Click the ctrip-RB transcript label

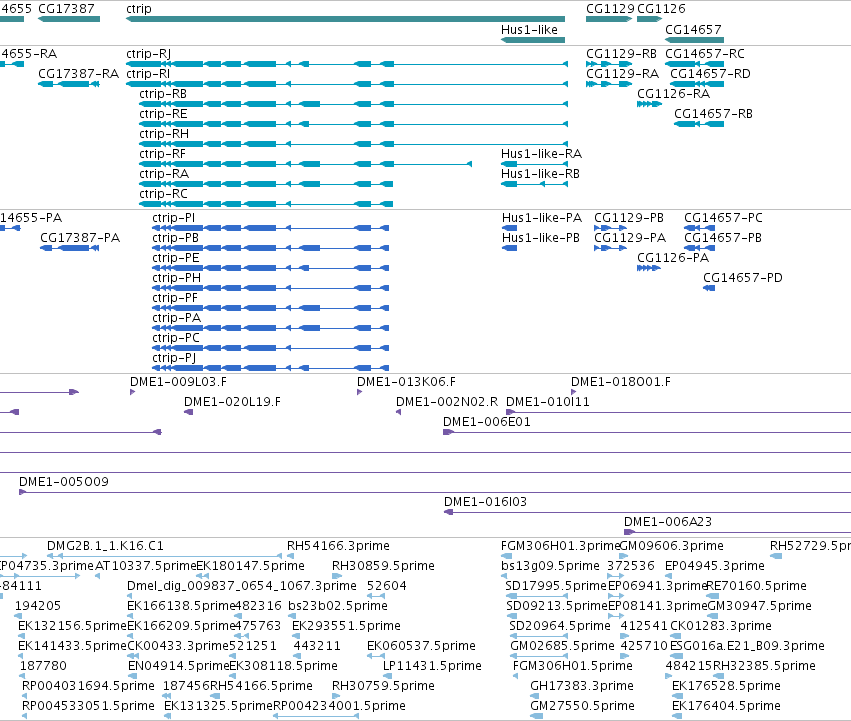pos(163,94)
